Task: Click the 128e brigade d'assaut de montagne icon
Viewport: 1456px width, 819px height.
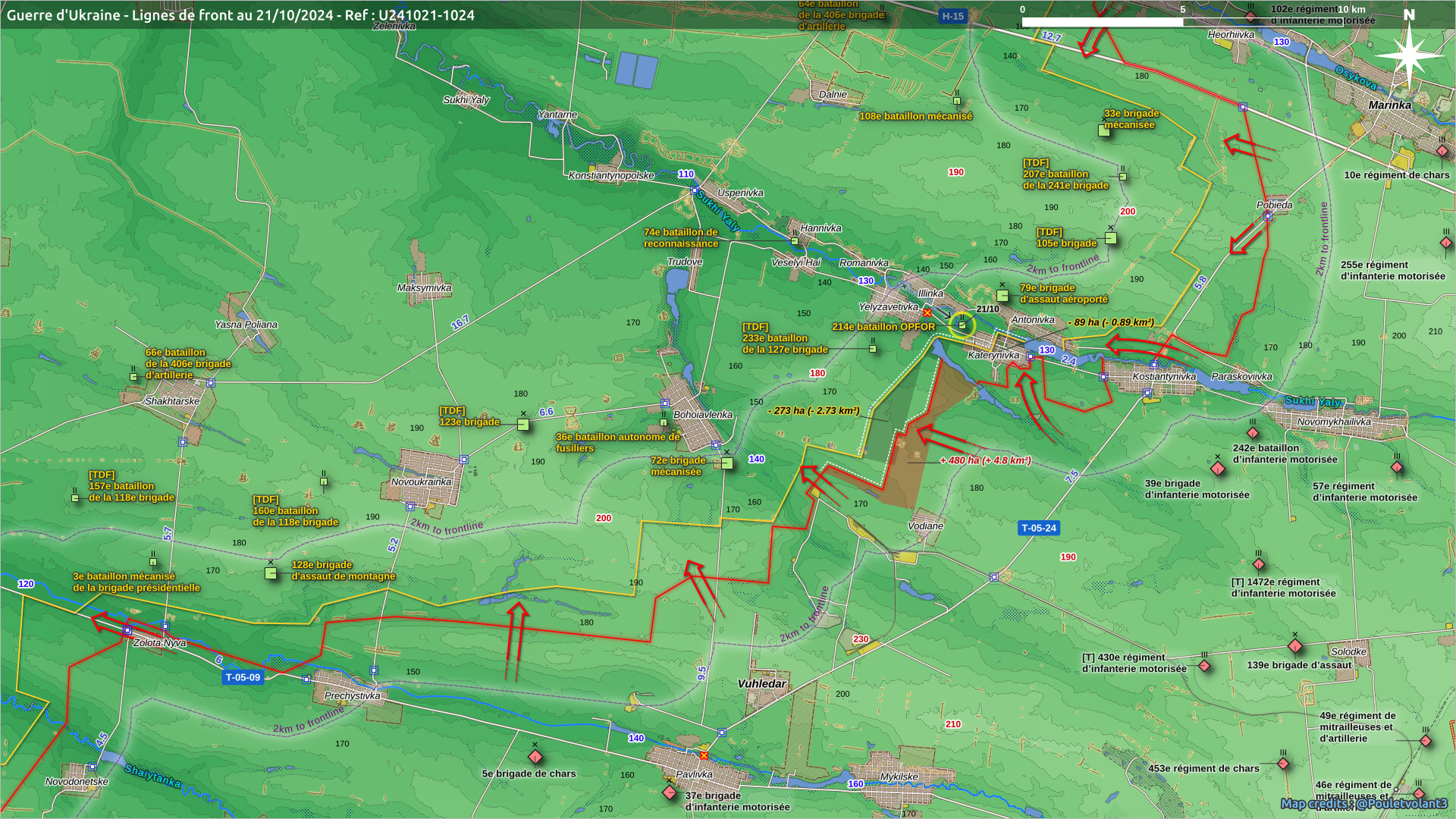Action: (x=271, y=573)
